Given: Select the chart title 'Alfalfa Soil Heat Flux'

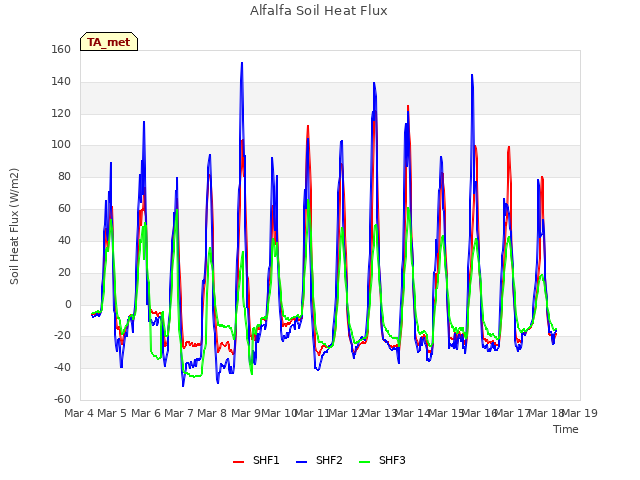Looking at the screenshot, I should (319, 11).
